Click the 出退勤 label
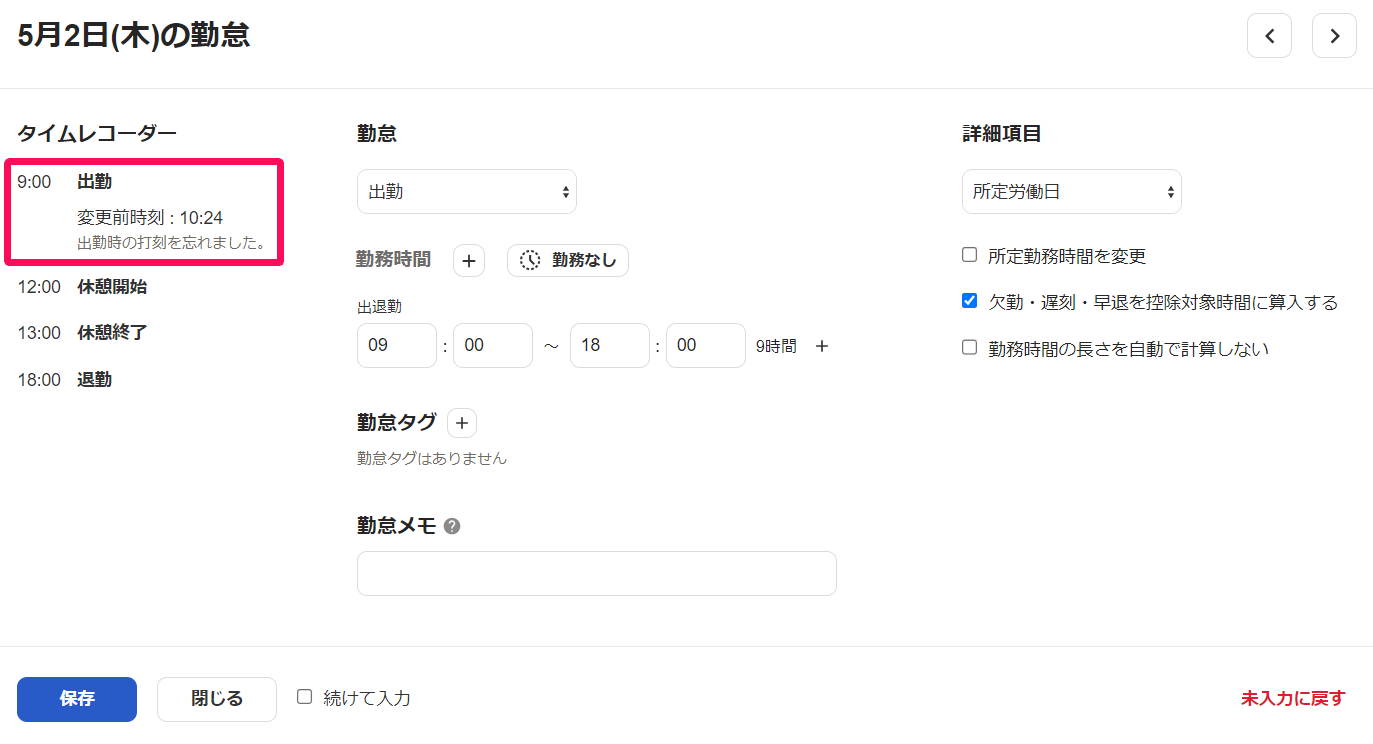 click(x=379, y=307)
